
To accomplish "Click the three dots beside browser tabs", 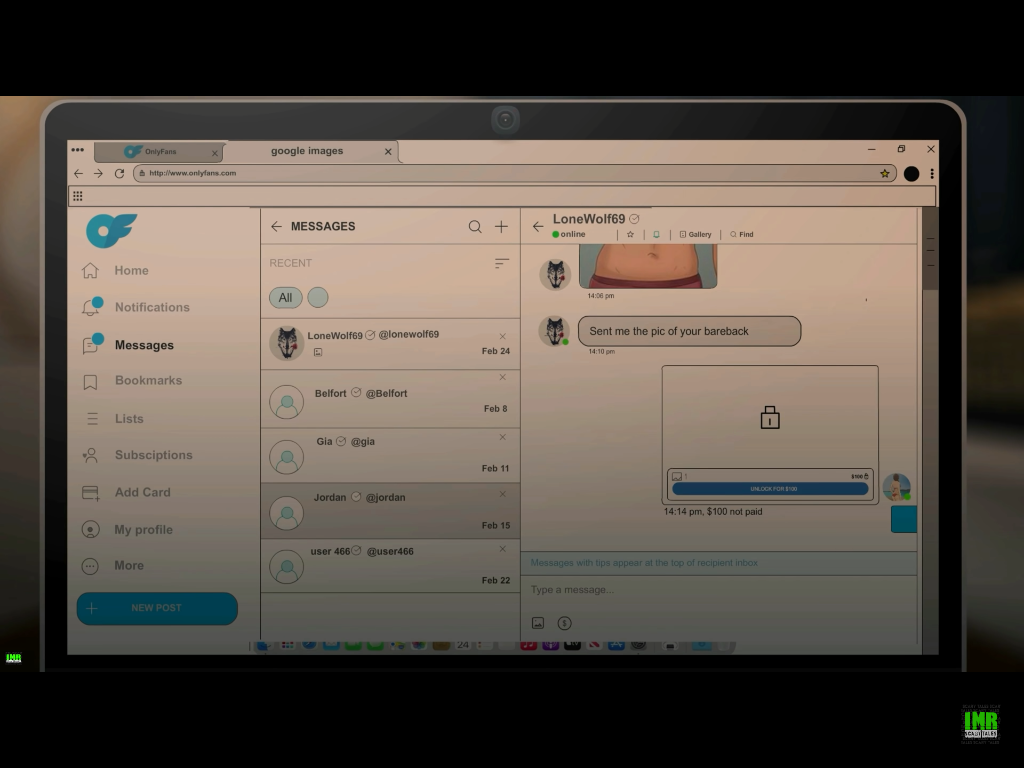I will point(78,150).
